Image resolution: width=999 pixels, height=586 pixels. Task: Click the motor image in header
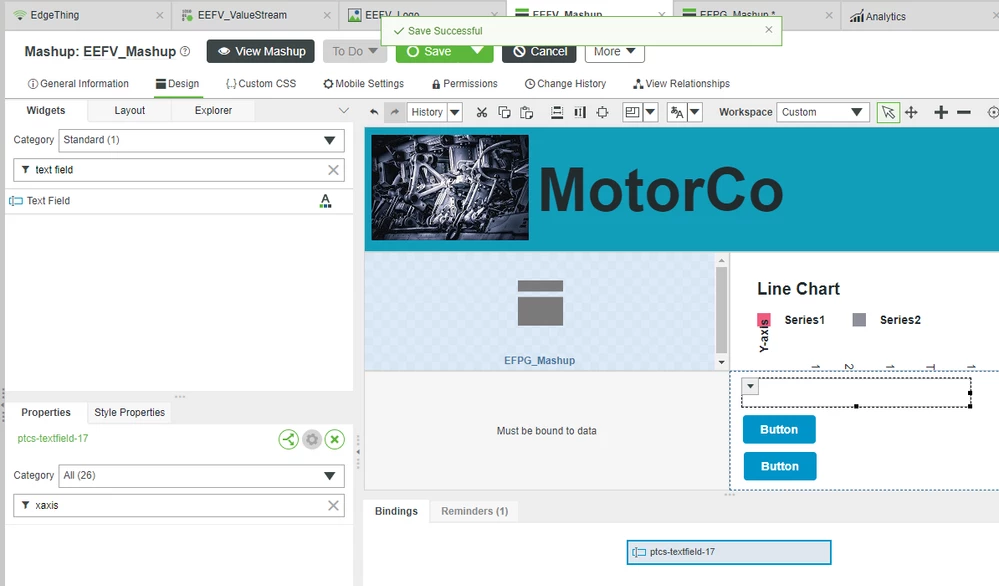point(450,187)
